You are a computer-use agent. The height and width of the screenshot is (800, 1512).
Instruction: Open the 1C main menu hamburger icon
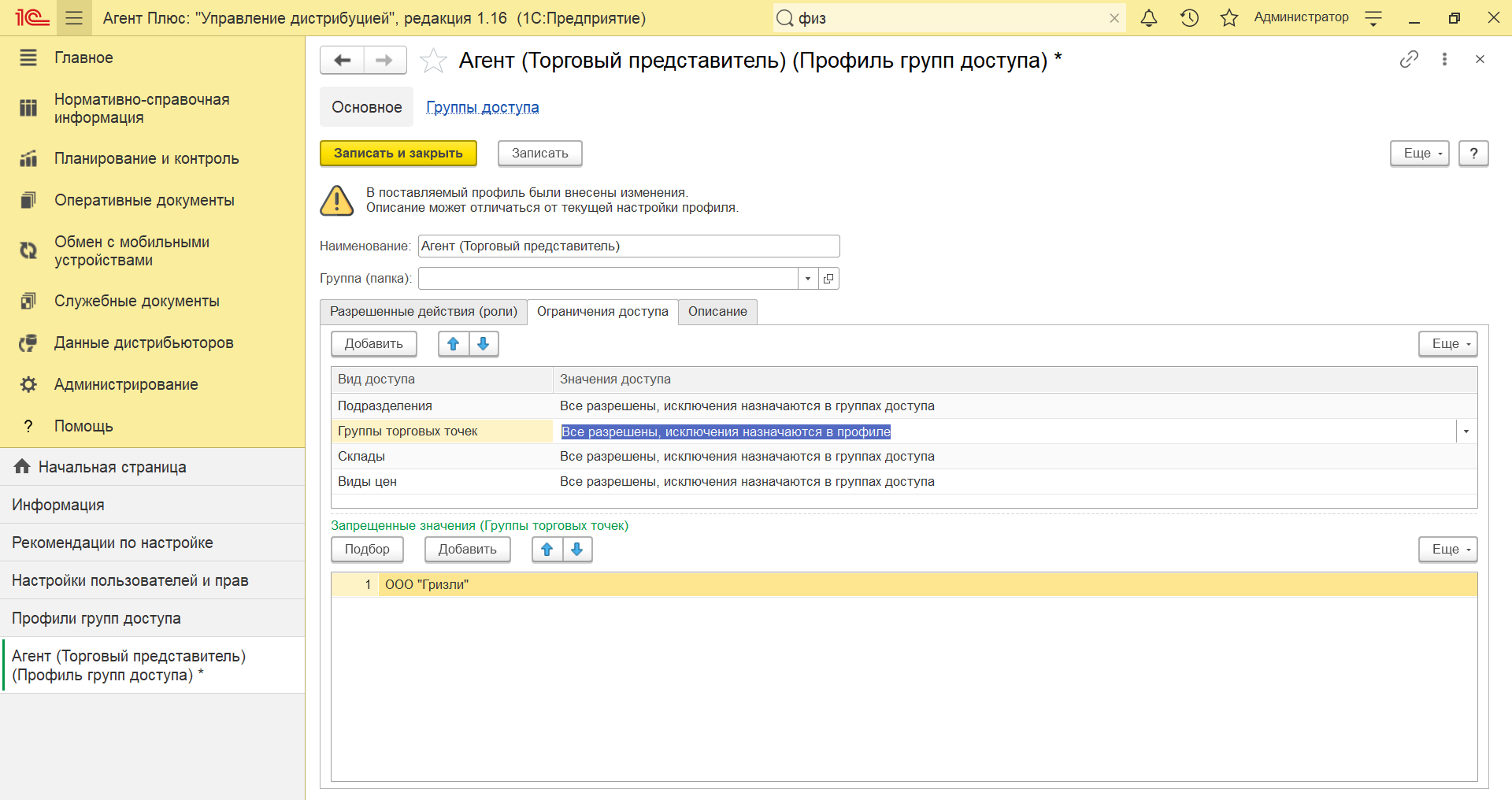(74, 18)
